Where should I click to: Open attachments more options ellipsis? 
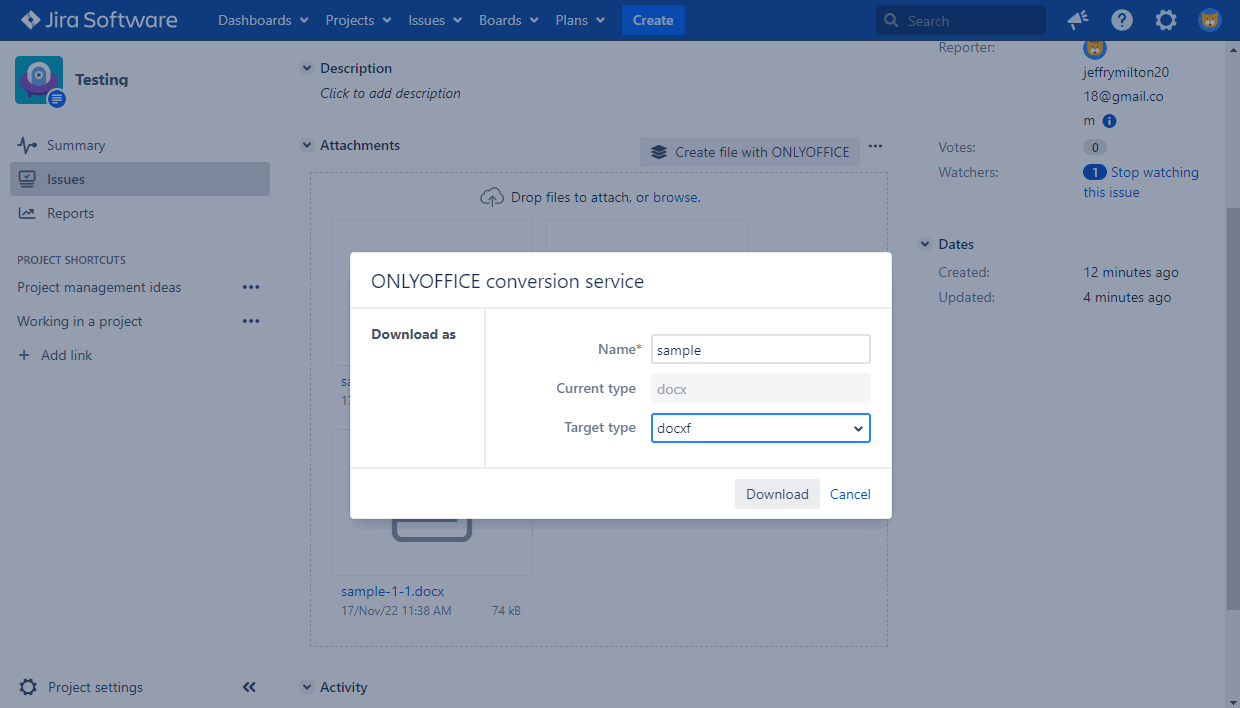click(875, 146)
